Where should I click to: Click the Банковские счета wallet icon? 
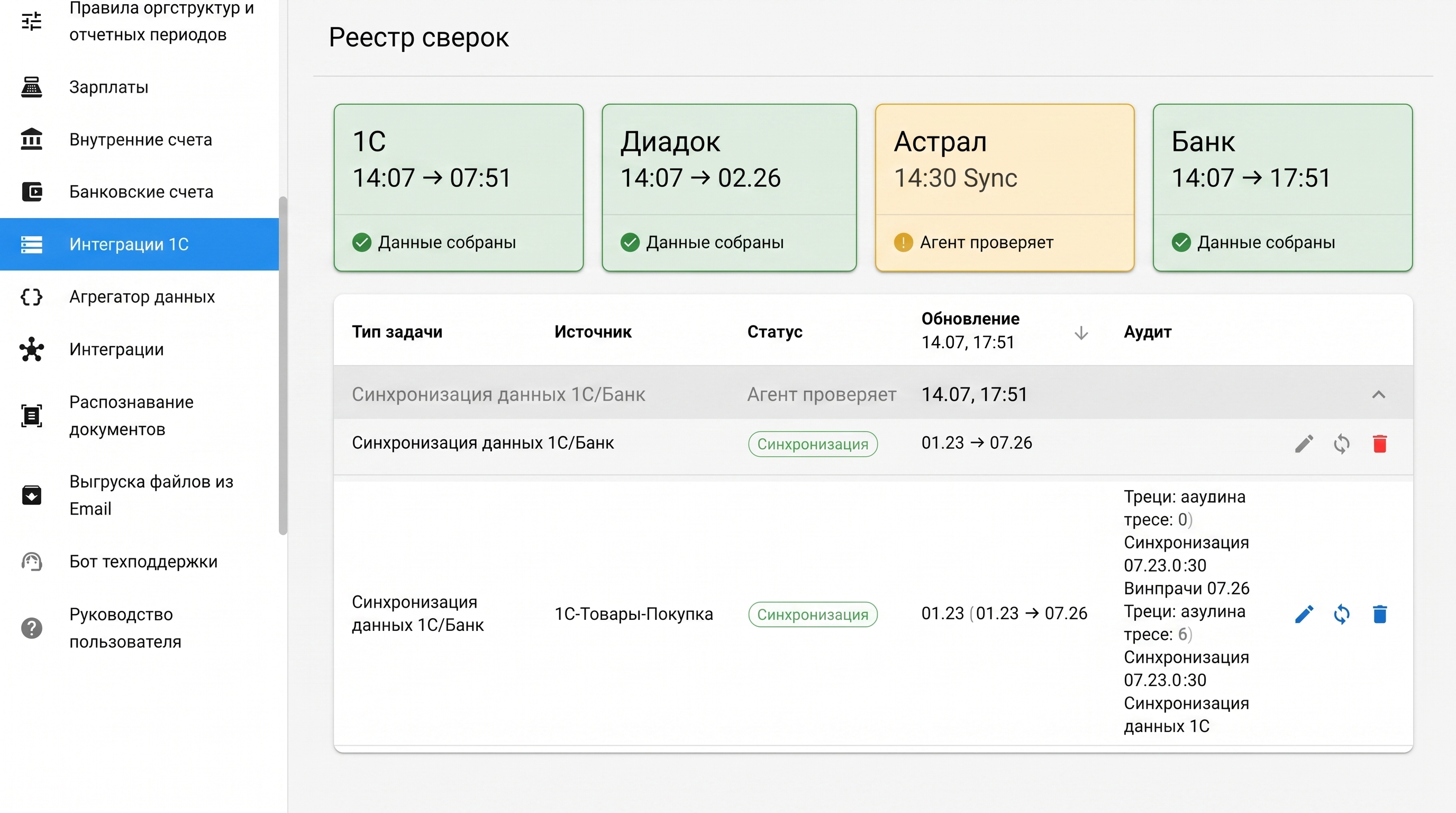point(32,192)
